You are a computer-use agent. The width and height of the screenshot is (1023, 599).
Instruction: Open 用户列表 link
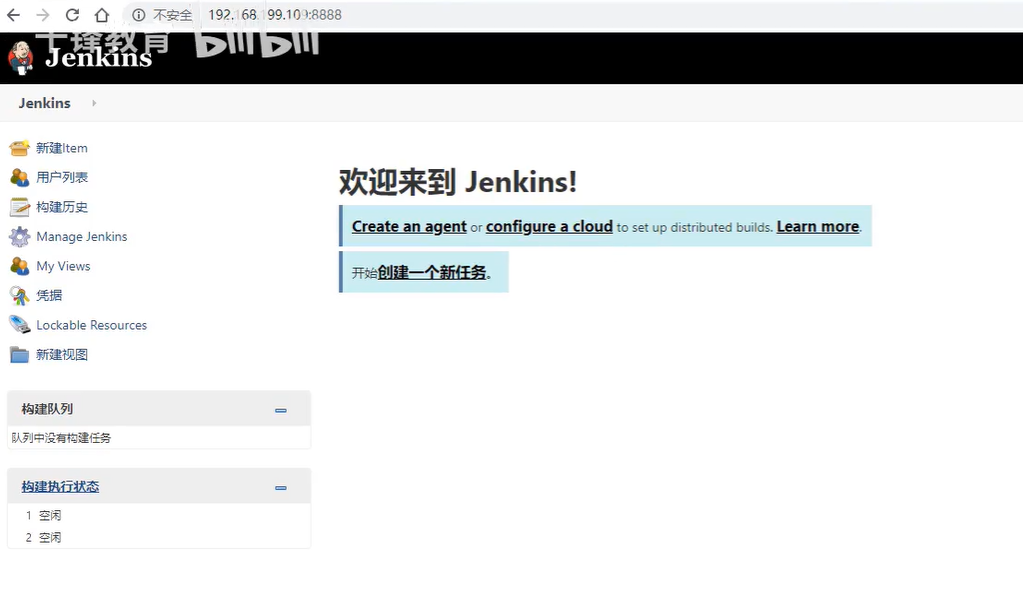[62, 177]
